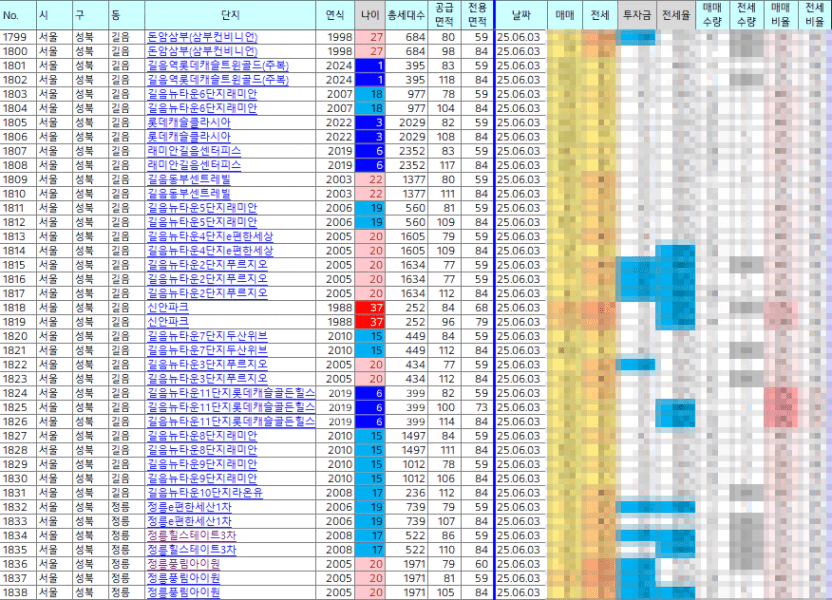
Task: Open 롯데캐슬클라시아 link in row 1805
Action: (x=188, y=123)
